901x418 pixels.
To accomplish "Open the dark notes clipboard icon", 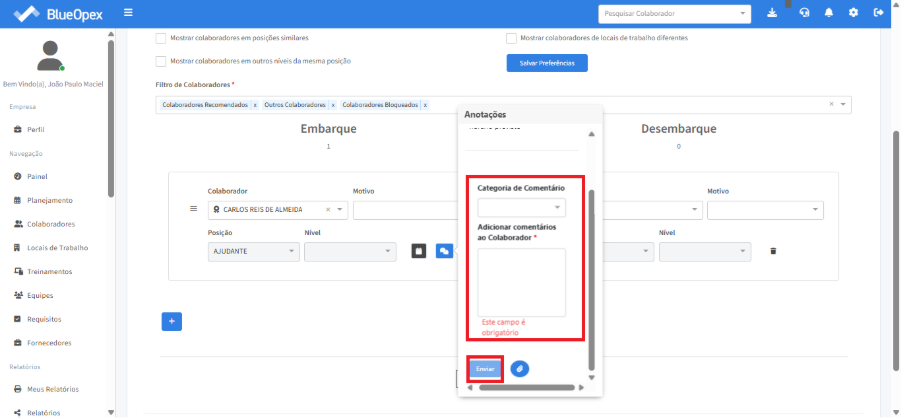I will tap(419, 251).
